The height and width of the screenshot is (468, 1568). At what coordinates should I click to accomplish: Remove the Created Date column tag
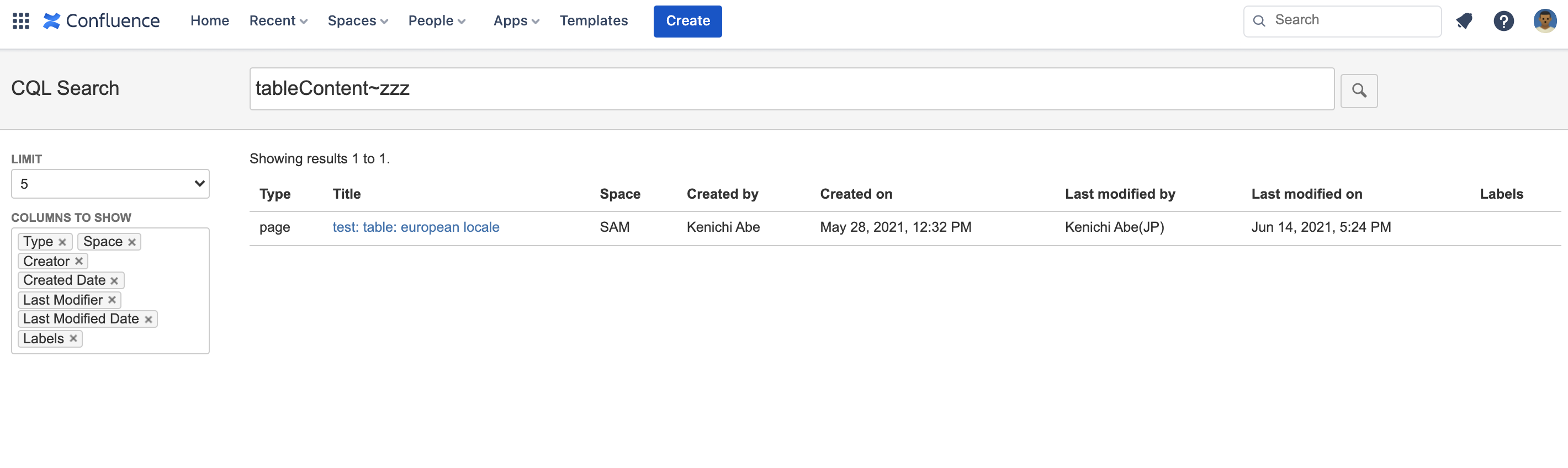pos(114,280)
